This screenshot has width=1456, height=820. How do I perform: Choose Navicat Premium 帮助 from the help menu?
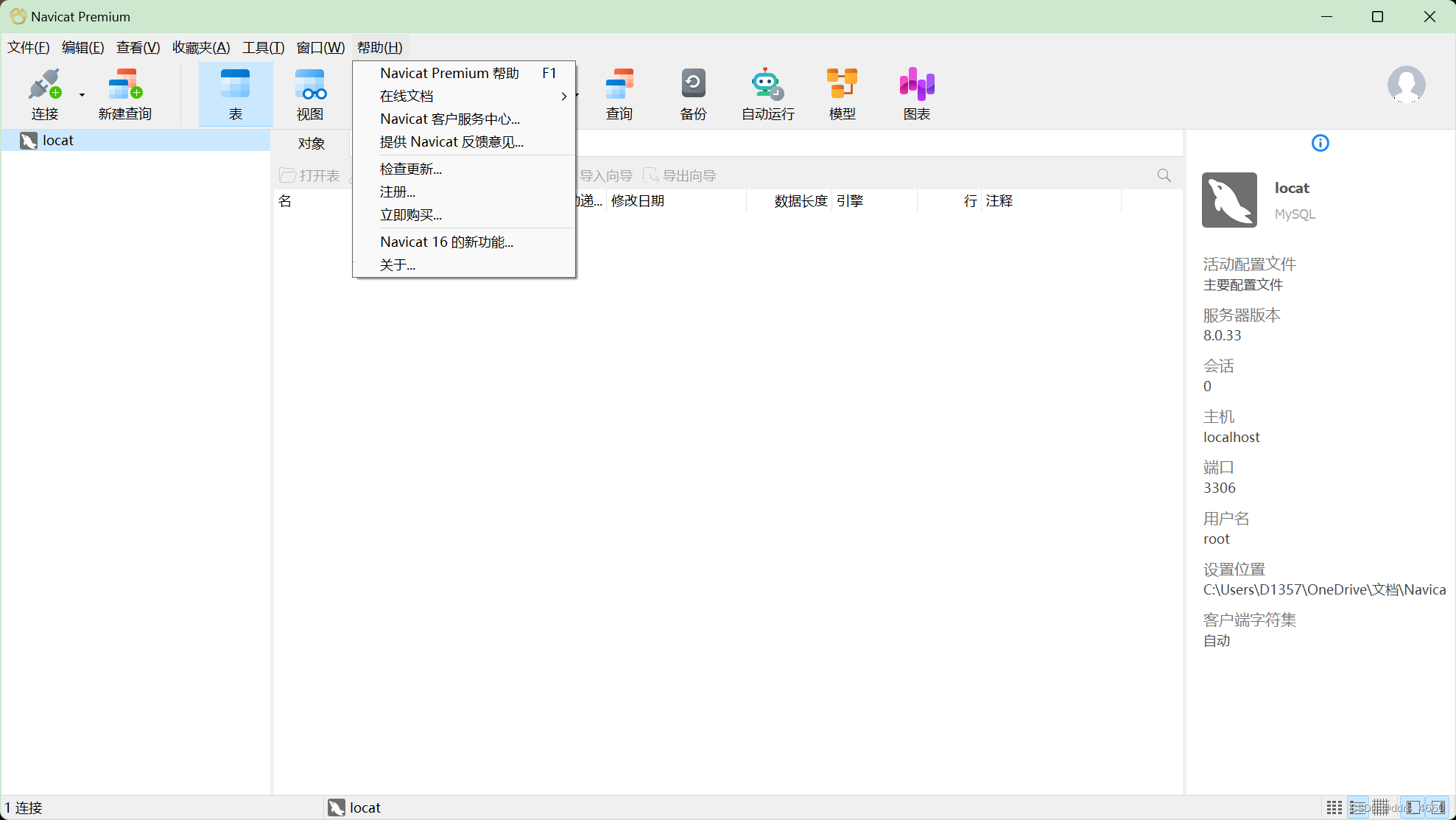pyautogui.click(x=464, y=73)
